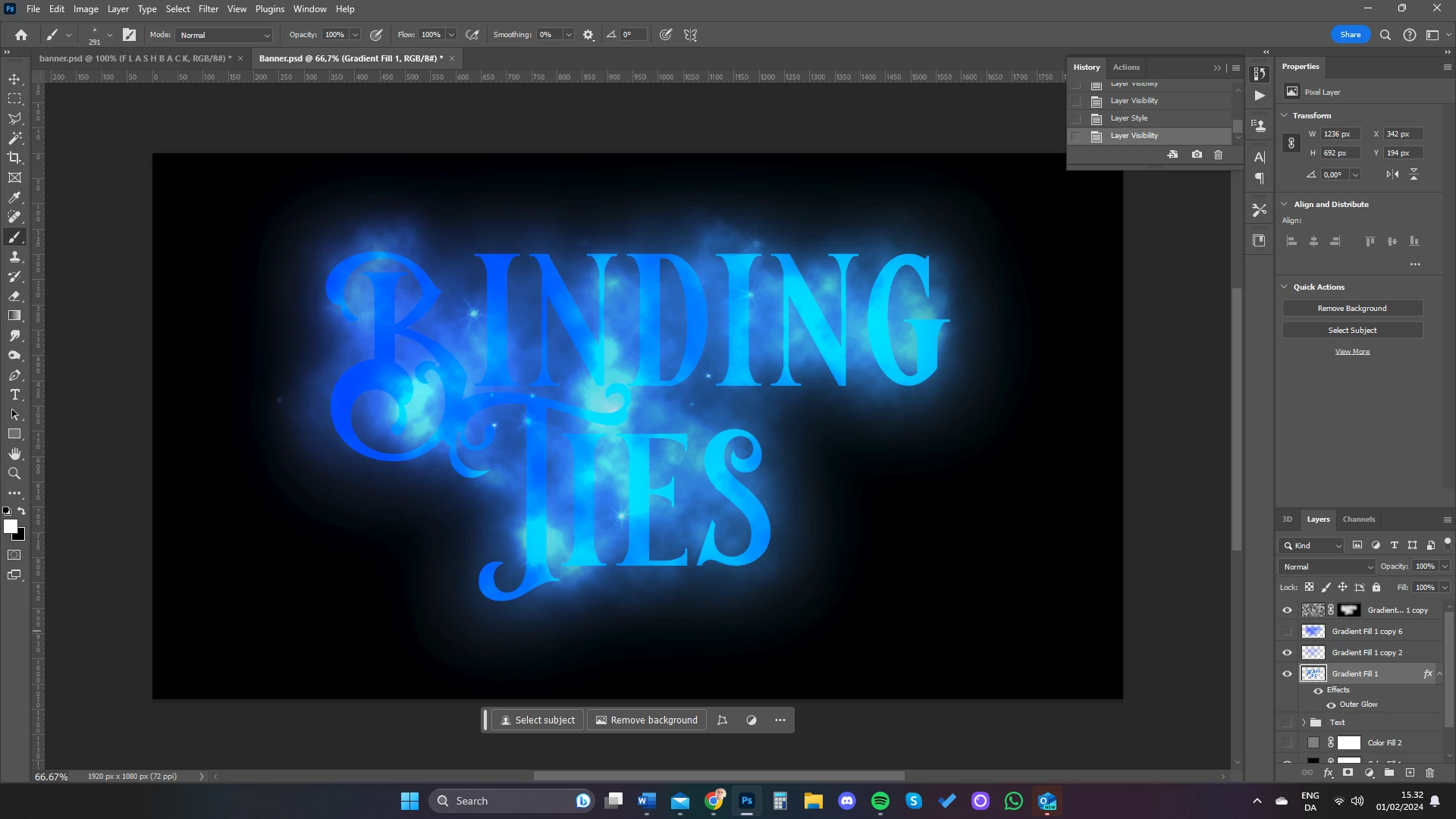Open the Filter menu

(x=209, y=9)
